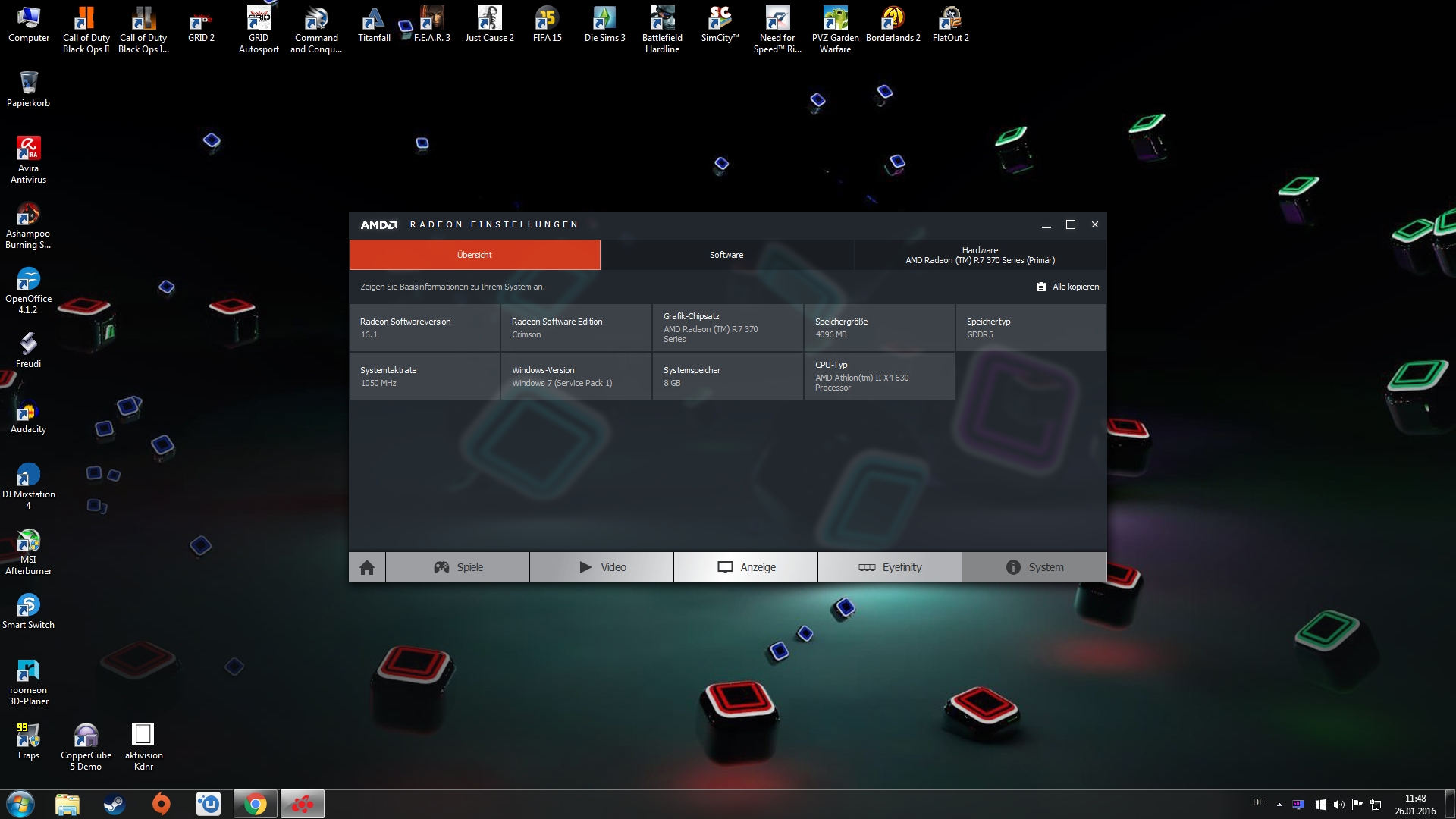
Task: Open Avira Antivirus desktop icon
Action: click(x=28, y=149)
